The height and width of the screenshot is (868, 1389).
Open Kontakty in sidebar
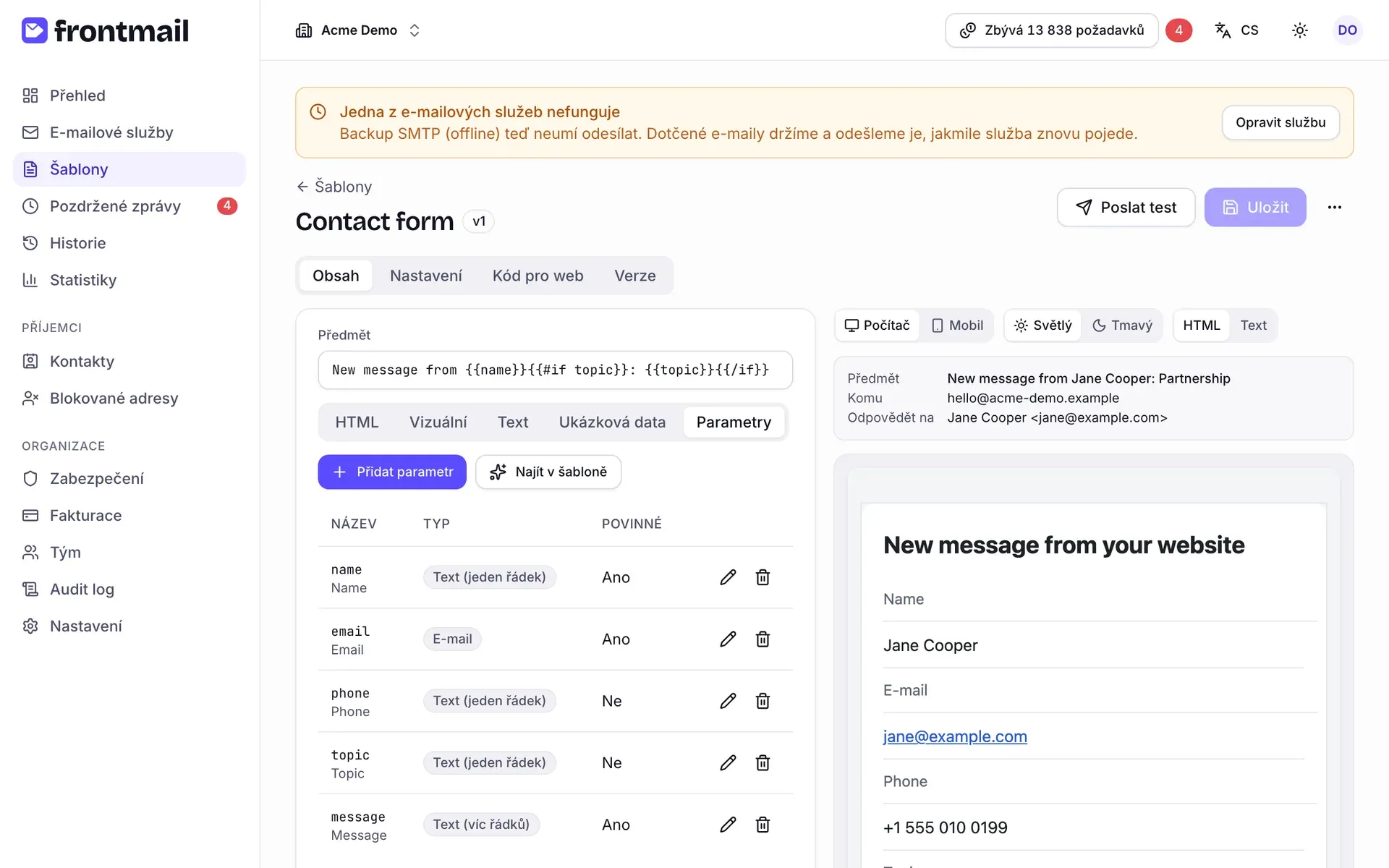click(x=129, y=361)
